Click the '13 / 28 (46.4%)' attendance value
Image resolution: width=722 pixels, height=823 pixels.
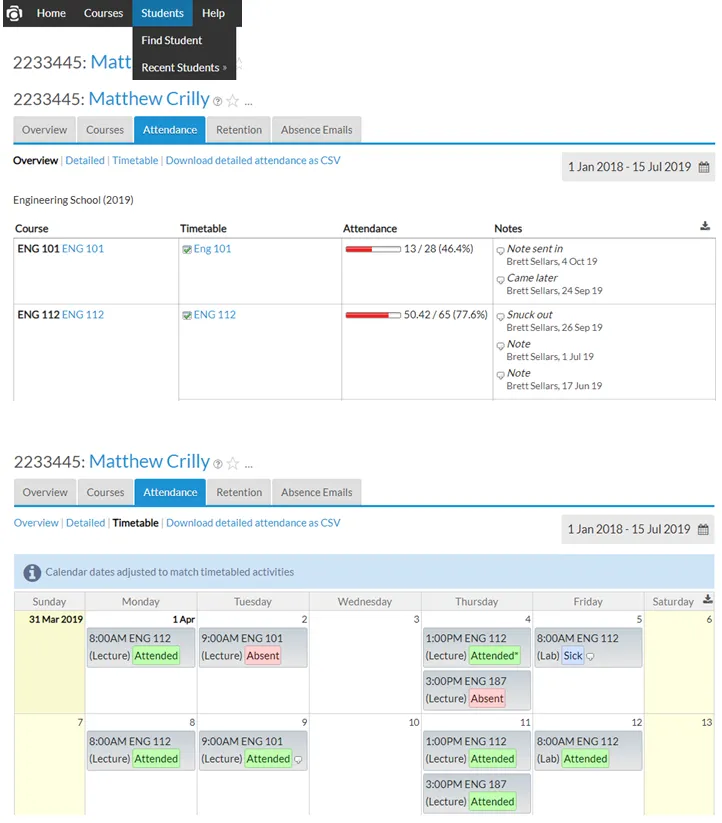438,249
